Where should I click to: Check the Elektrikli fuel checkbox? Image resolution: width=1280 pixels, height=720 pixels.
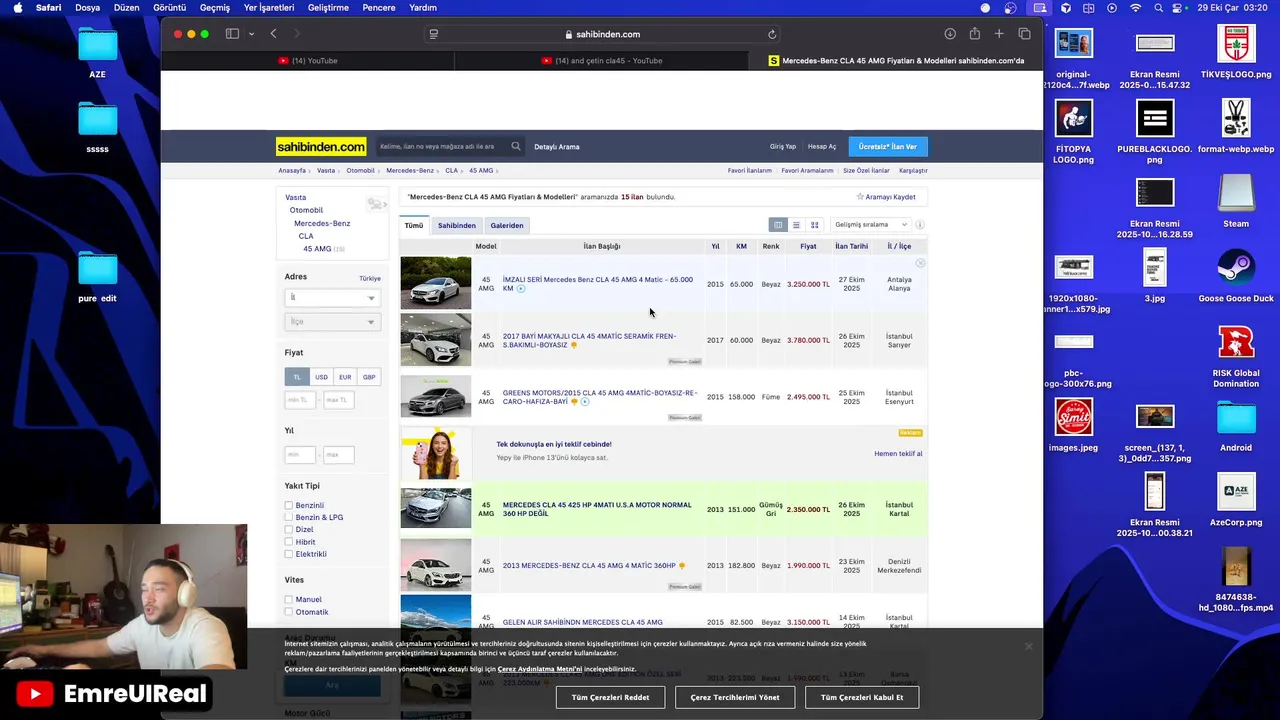tap(289, 554)
